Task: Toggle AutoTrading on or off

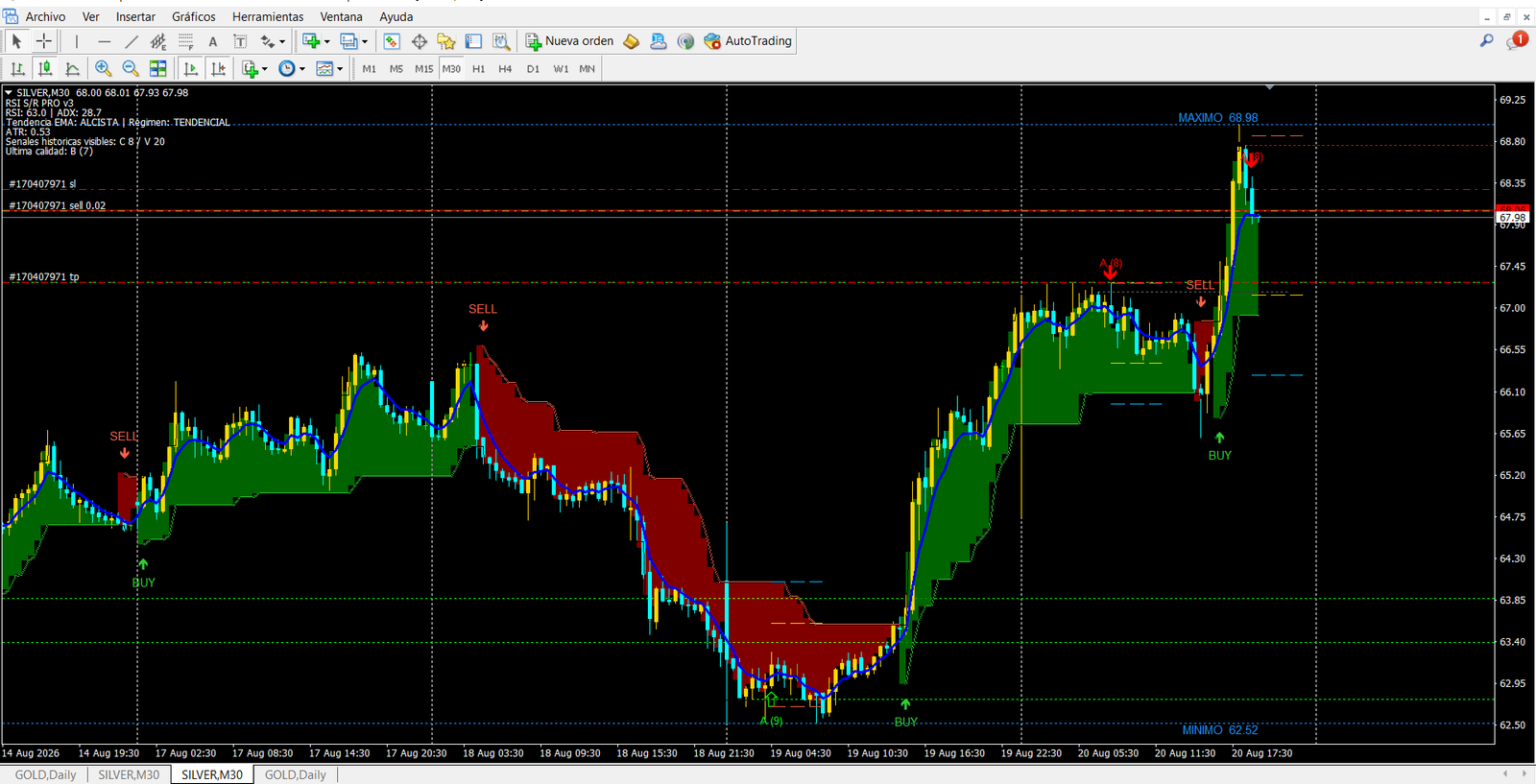Action: click(x=748, y=41)
